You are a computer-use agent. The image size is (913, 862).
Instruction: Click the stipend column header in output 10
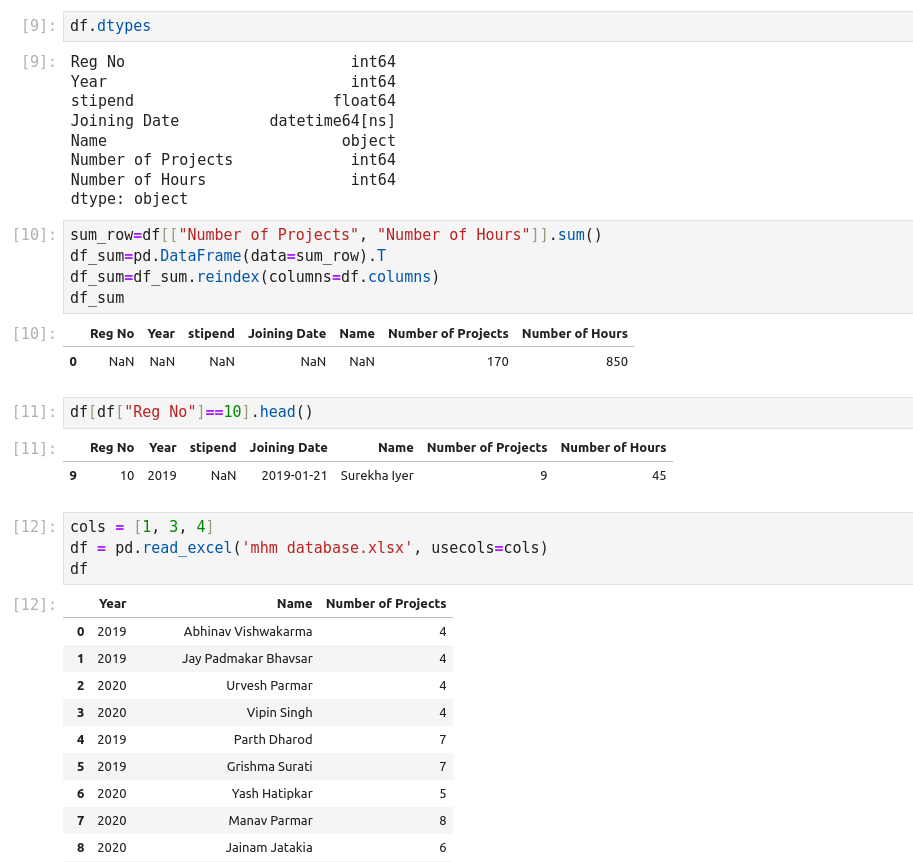211,334
